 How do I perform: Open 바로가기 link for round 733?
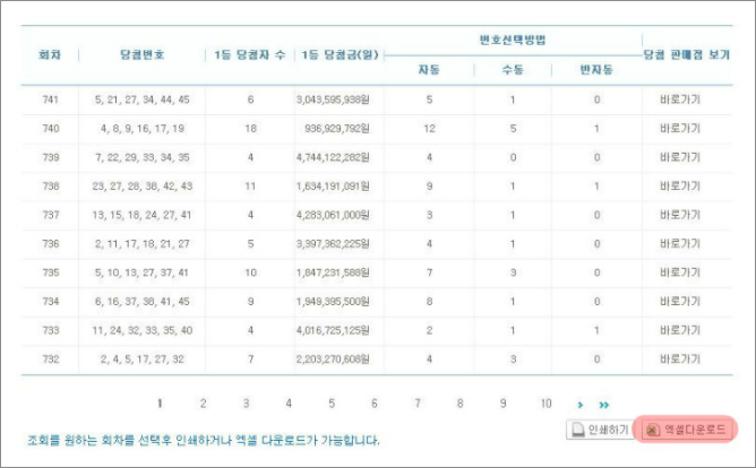[x=680, y=330]
